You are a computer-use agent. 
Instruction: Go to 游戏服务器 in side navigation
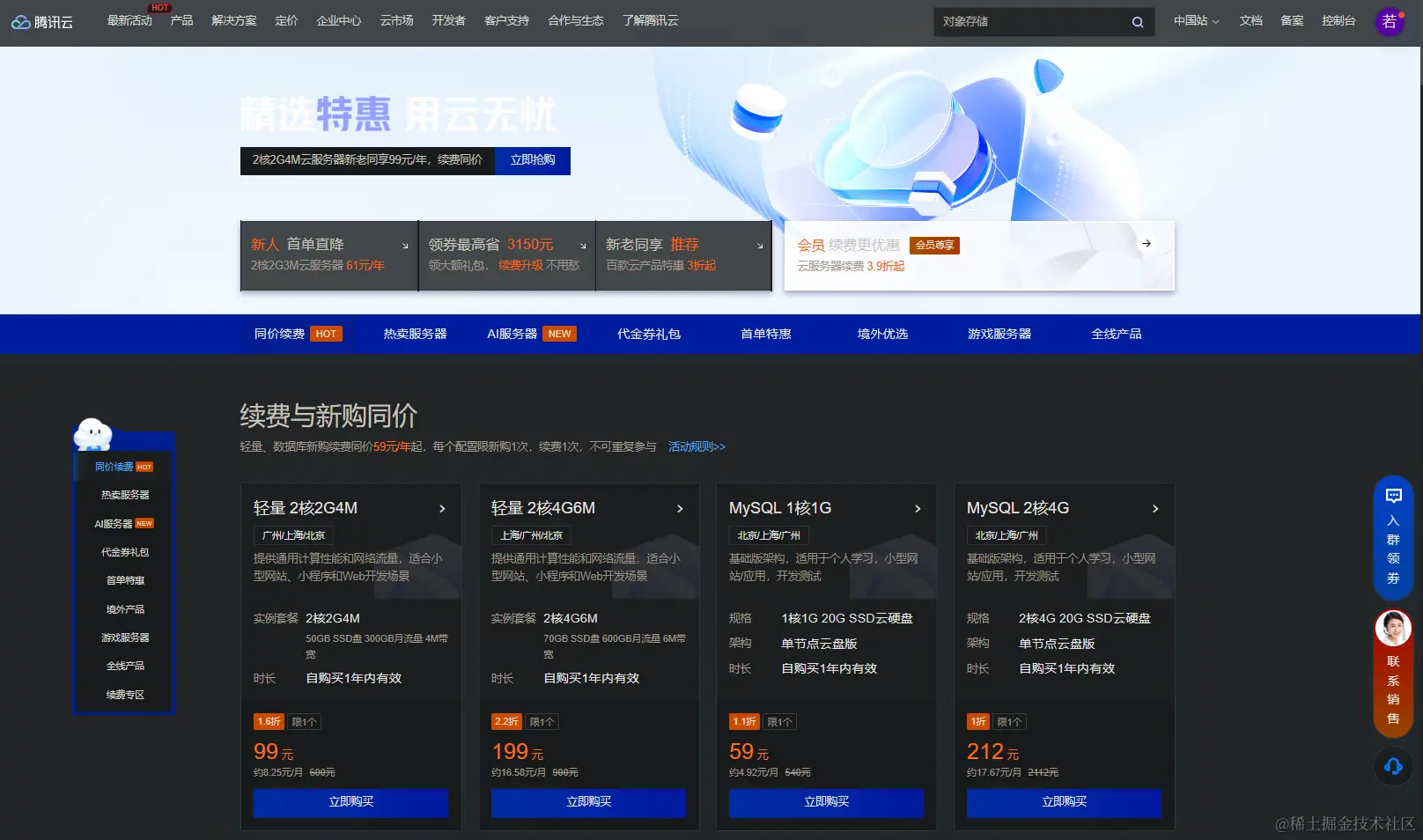[x=125, y=638]
